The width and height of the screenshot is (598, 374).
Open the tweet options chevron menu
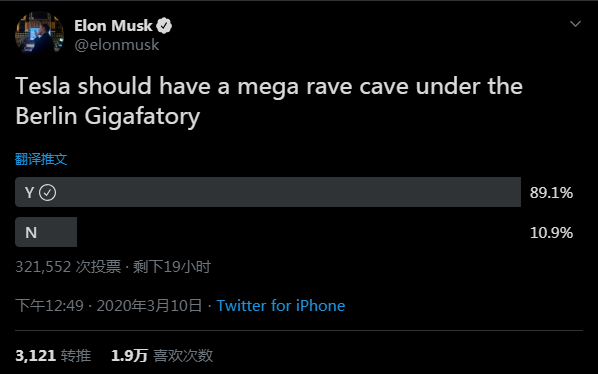point(575,24)
